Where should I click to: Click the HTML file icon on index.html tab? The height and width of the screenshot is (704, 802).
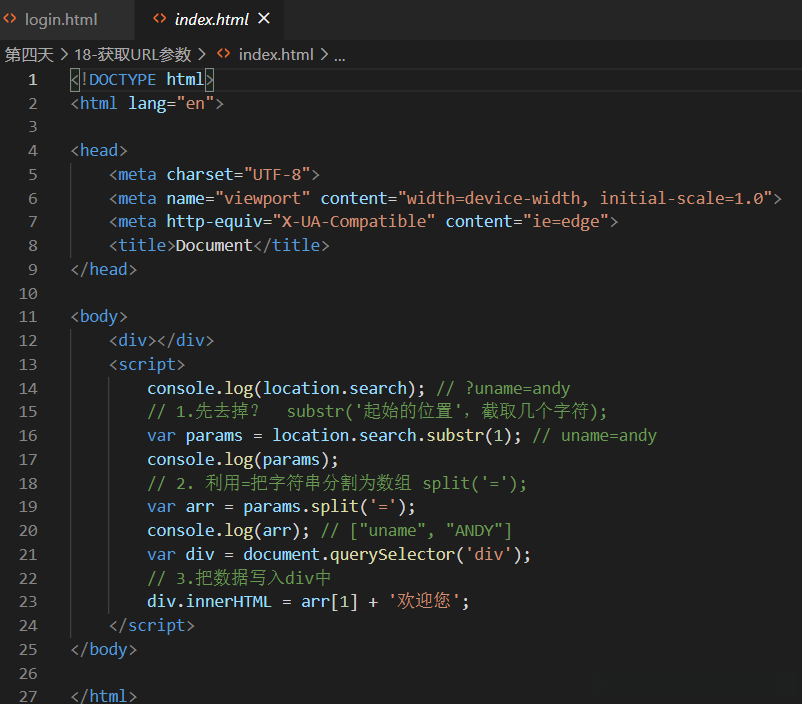[x=158, y=19]
